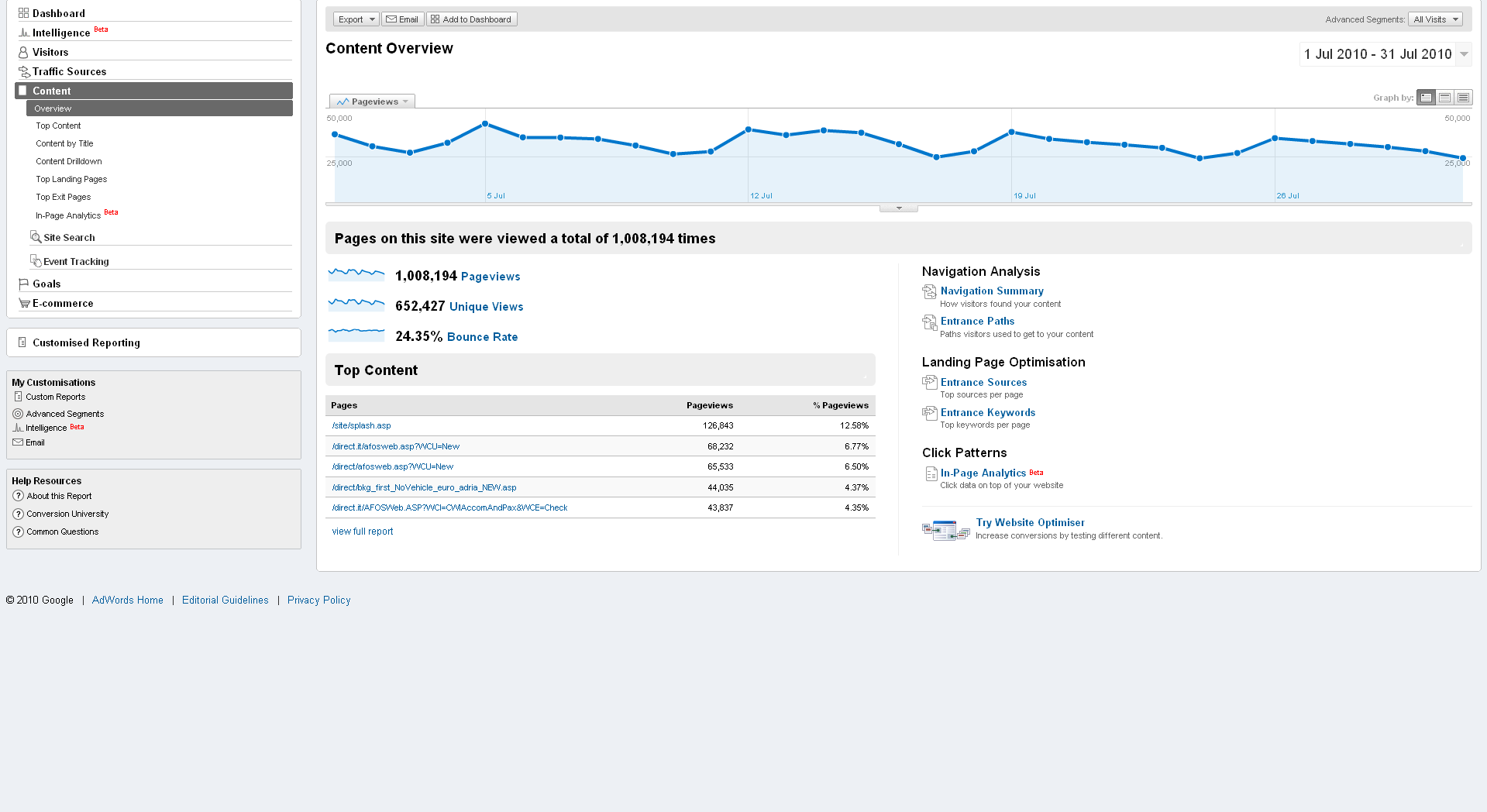Screen dimensions: 1487x812
Task: Select the last Graph by view toggle
Action: [x=1463, y=98]
